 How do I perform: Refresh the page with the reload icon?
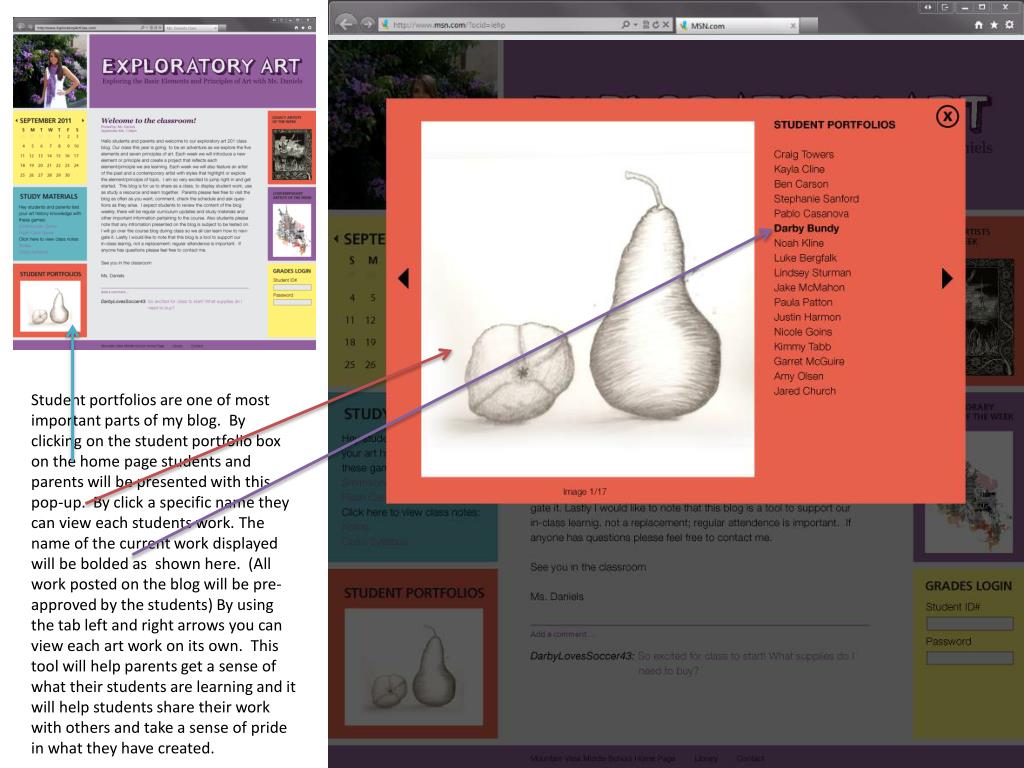tap(656, 25)
